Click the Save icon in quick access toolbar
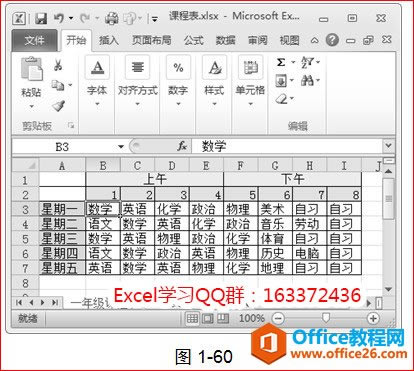This screenshot has height=371, width=414. [x=41, y=18]
